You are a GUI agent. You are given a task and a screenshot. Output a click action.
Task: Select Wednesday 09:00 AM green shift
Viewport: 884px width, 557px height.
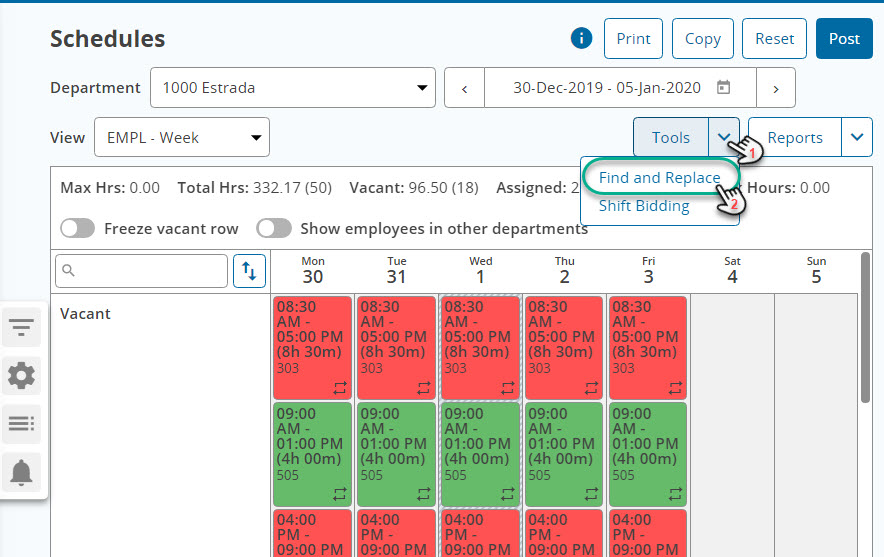coord(480,454)
